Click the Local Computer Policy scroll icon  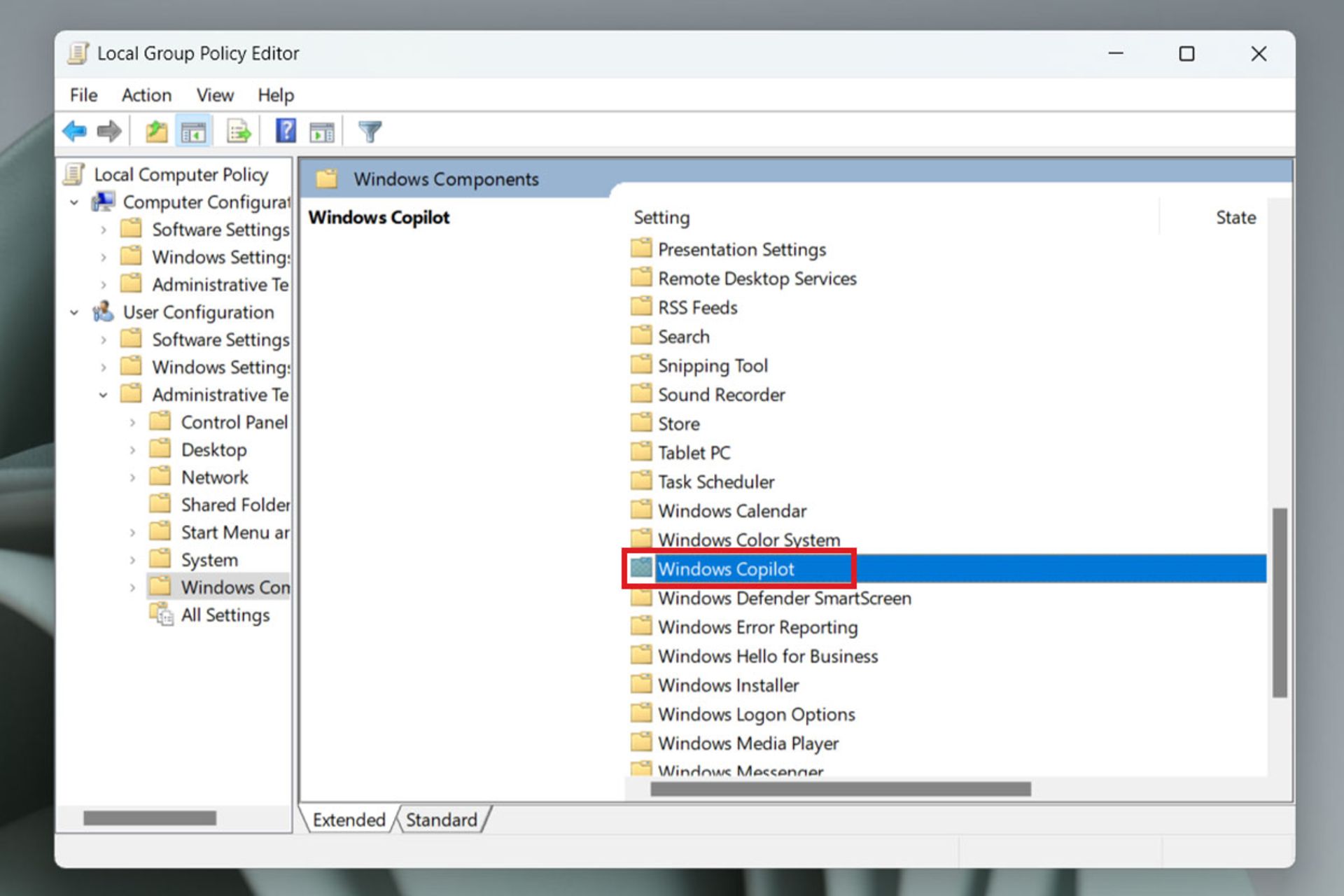pyautogui.click(x=74, y=174)
